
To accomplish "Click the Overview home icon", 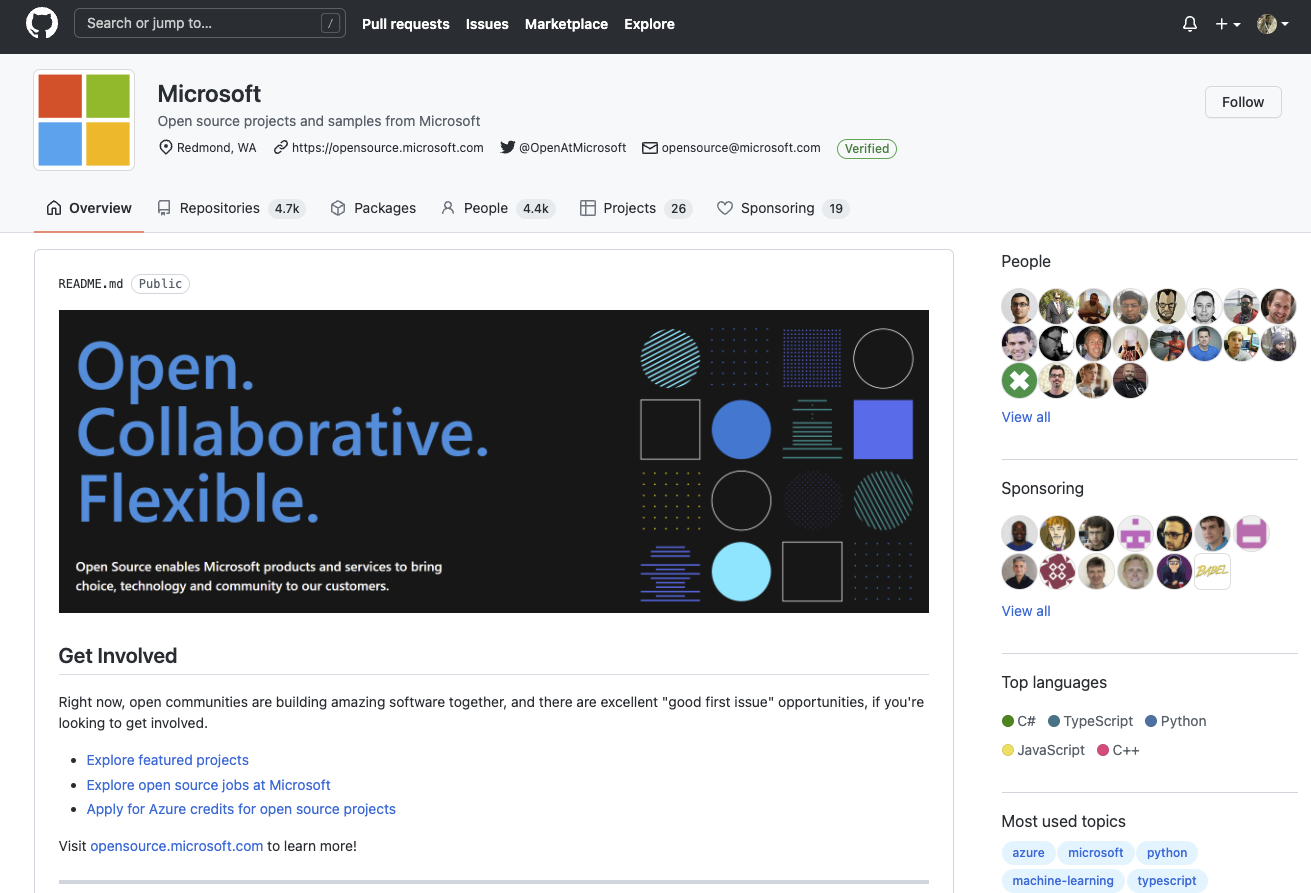I will click(54, 208).
